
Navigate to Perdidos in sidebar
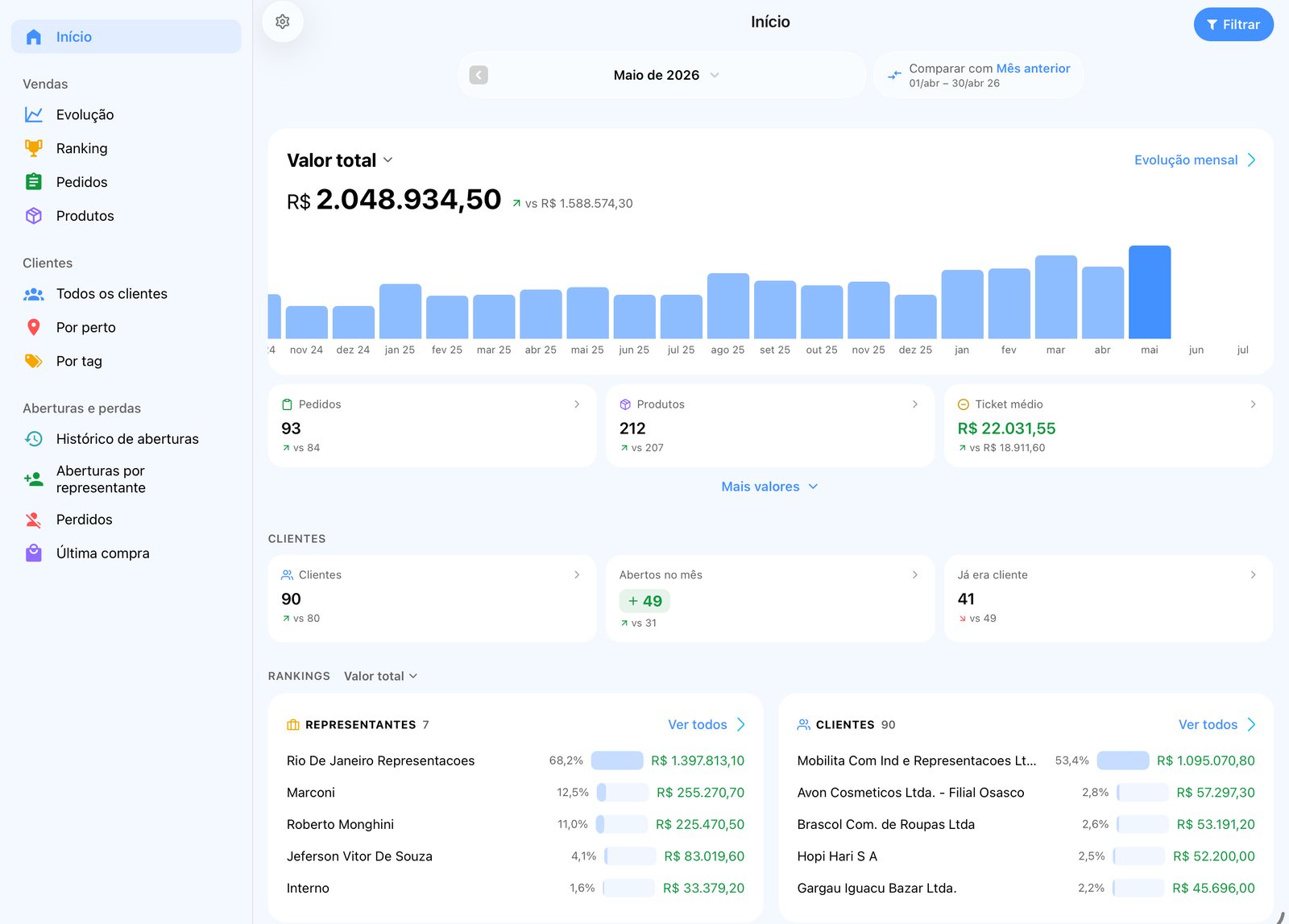click(x=126, y=520)
